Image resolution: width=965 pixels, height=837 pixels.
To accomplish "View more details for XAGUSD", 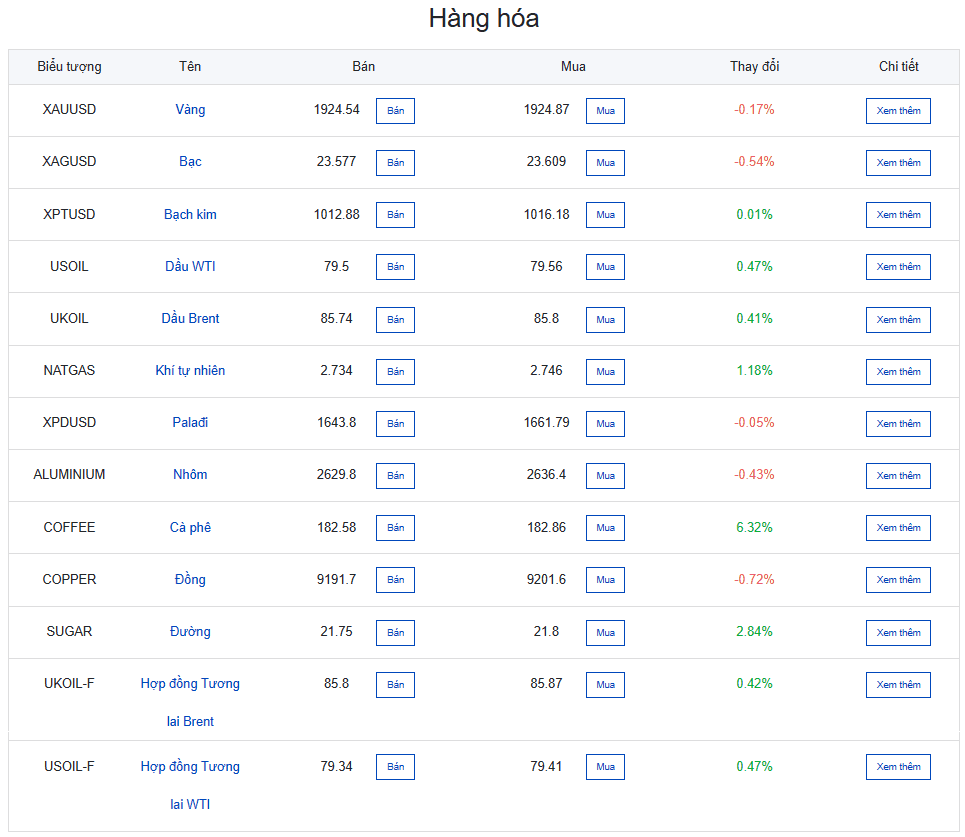I will [898, 162].
